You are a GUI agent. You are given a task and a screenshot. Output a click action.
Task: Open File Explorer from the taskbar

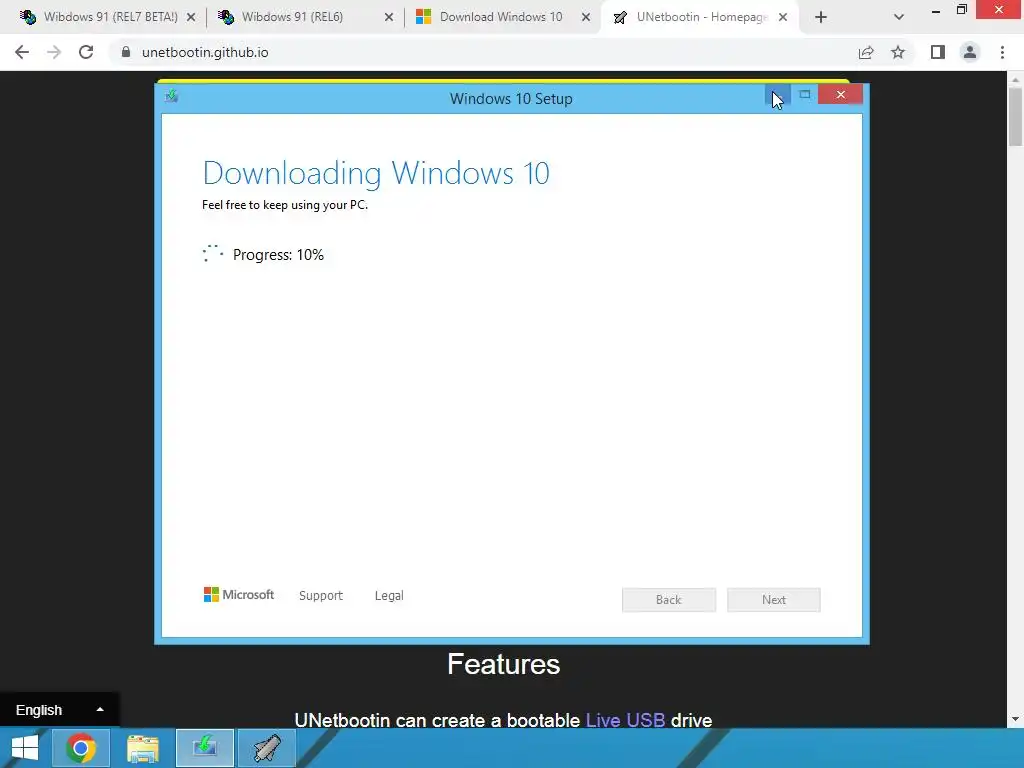tap(143, 748)
